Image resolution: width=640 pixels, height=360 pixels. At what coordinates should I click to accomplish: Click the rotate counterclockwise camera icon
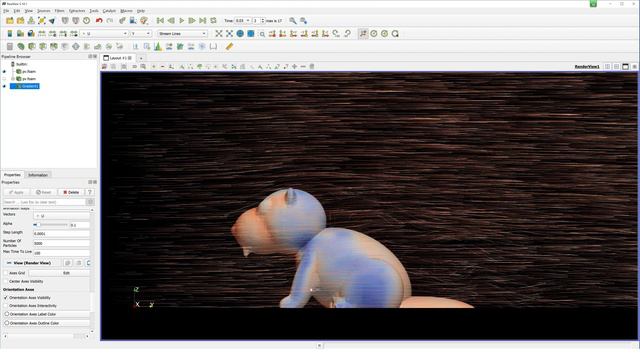tap(347, 33)
